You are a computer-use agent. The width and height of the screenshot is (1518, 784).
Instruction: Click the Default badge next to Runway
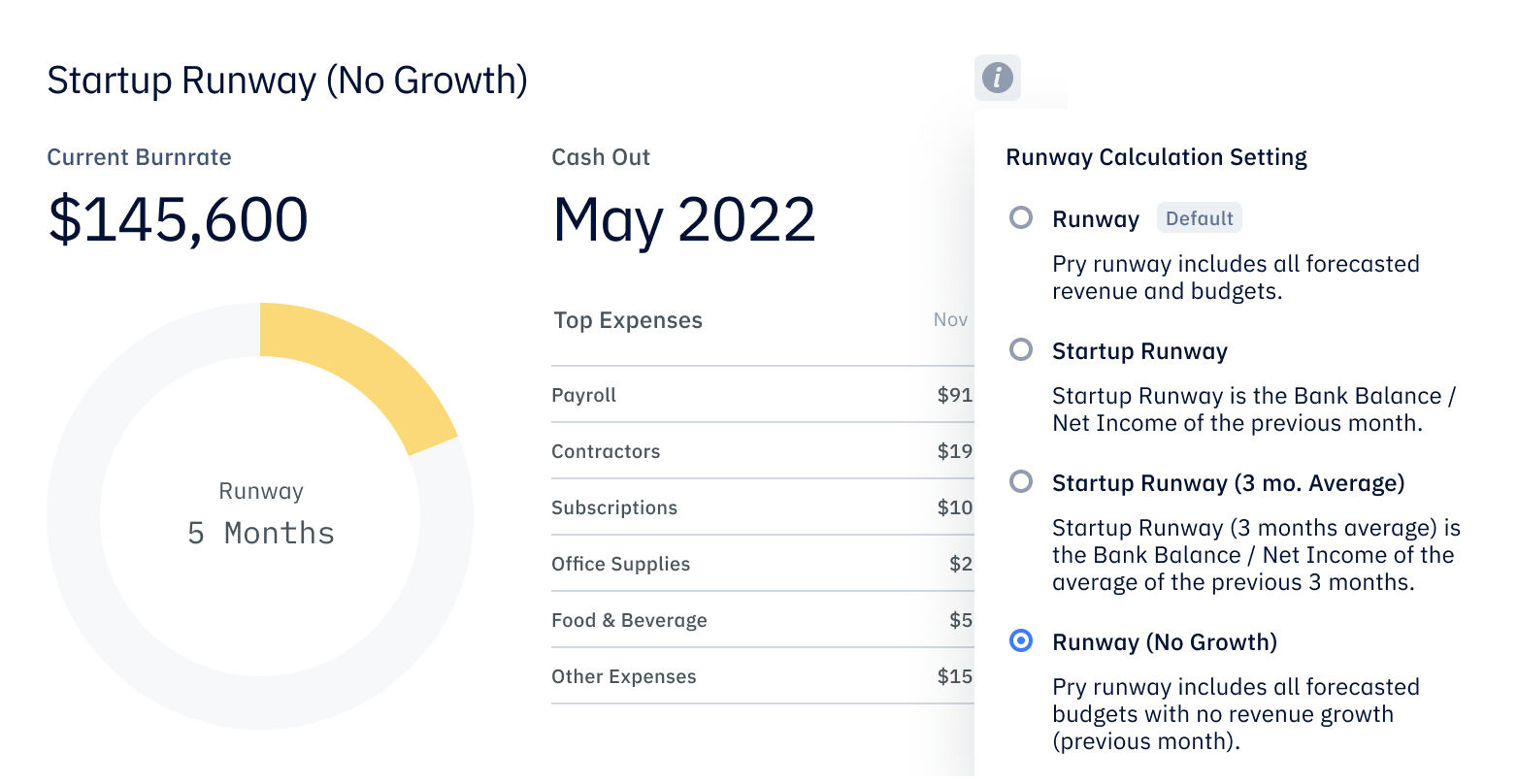1199,218
